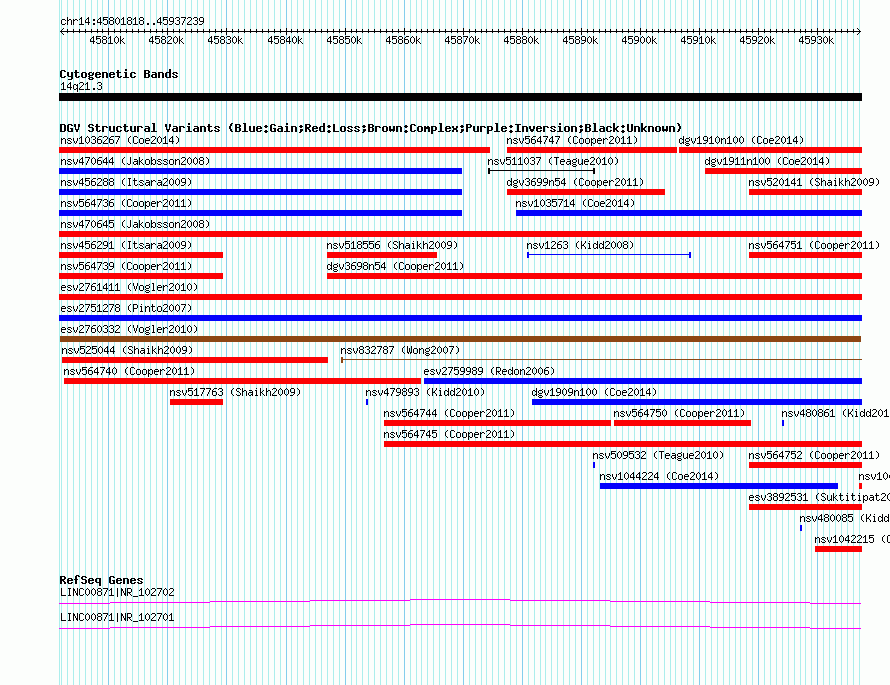
Task: Click the nsv470645 (Jakobsson2008) label
Action: [135, 224]
